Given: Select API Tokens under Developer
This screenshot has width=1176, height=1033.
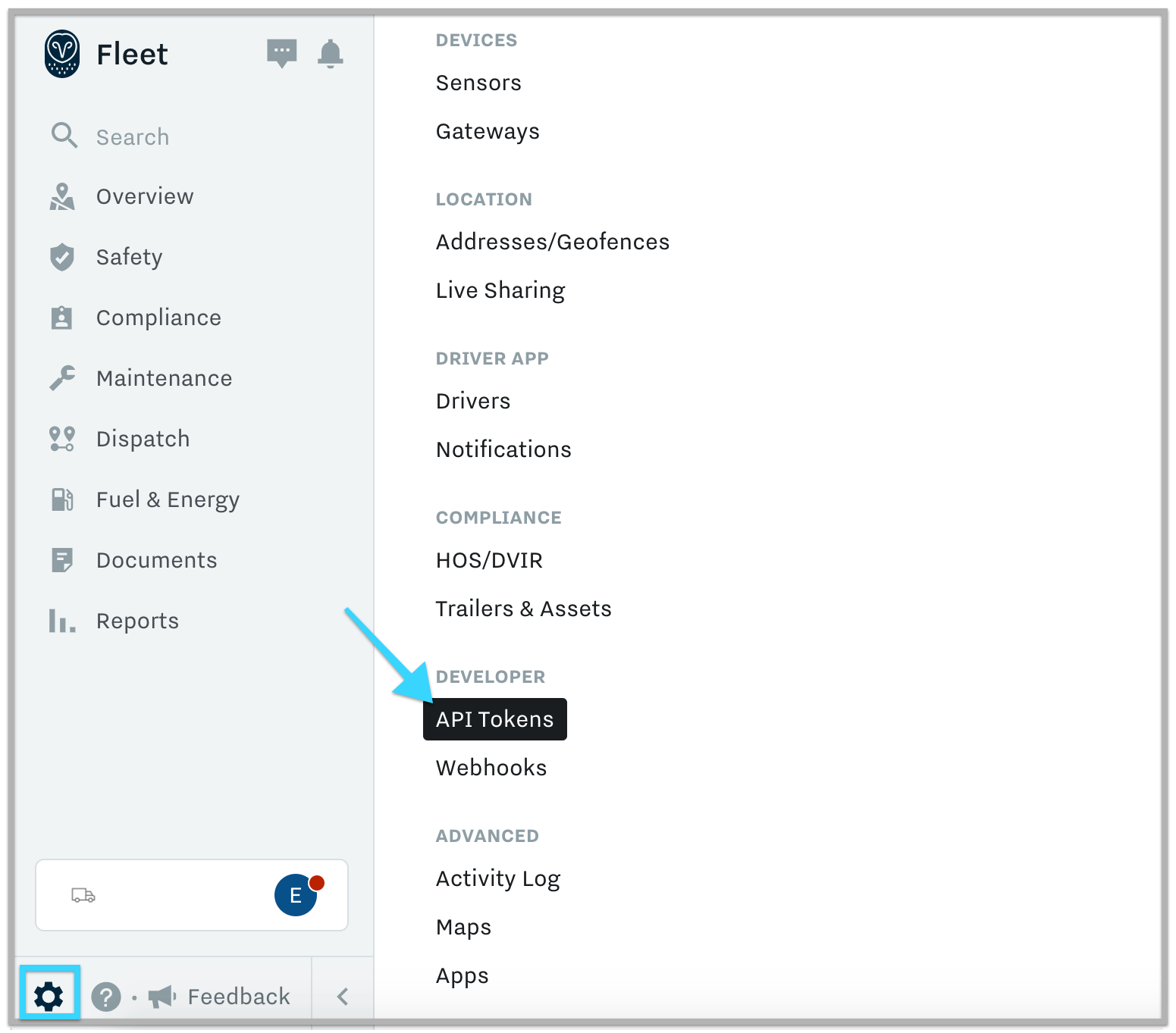Looking at the screenshot, I should pyautogui.click(x=494, y=719).
